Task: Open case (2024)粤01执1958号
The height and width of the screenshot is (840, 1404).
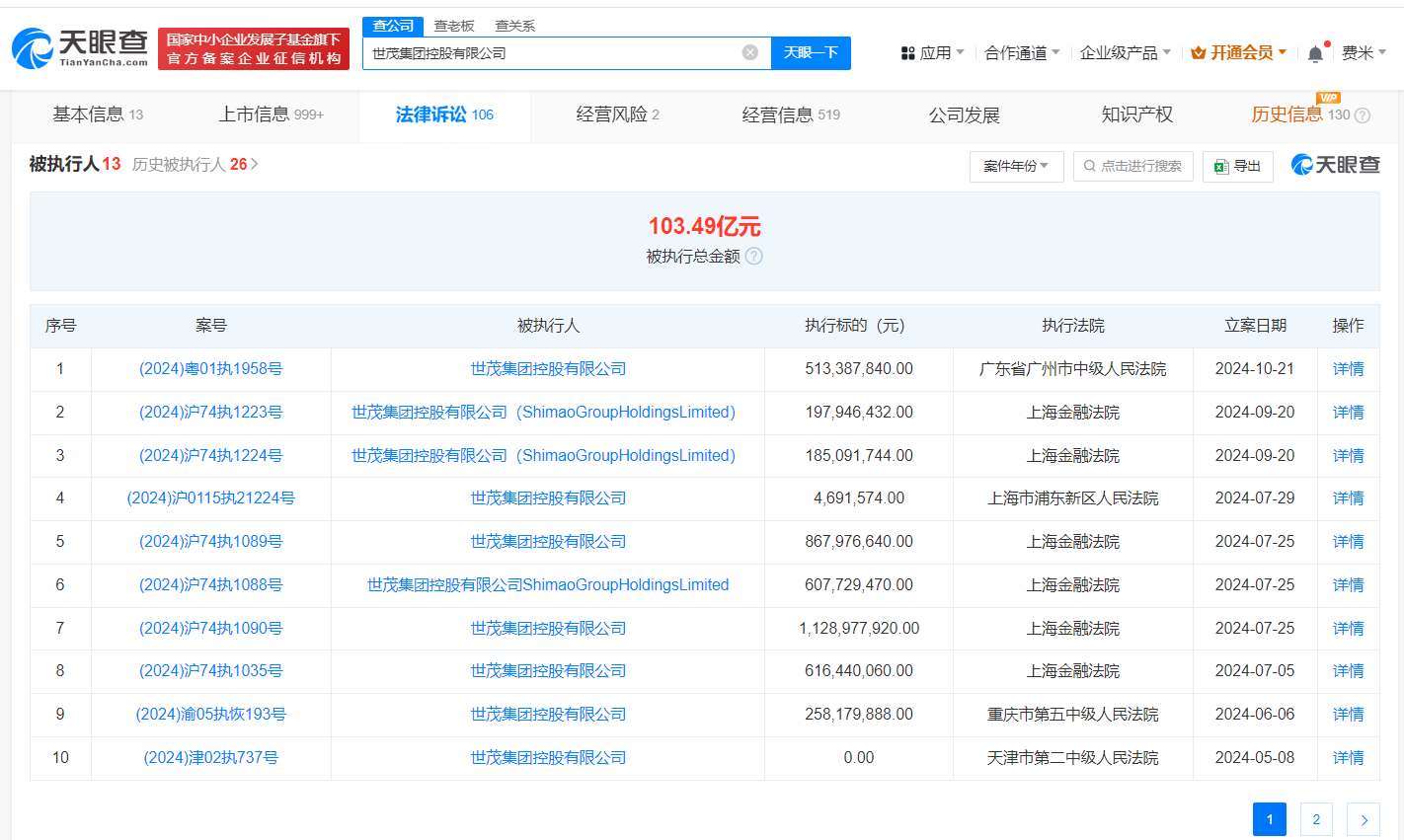Action: click(211, 368)
